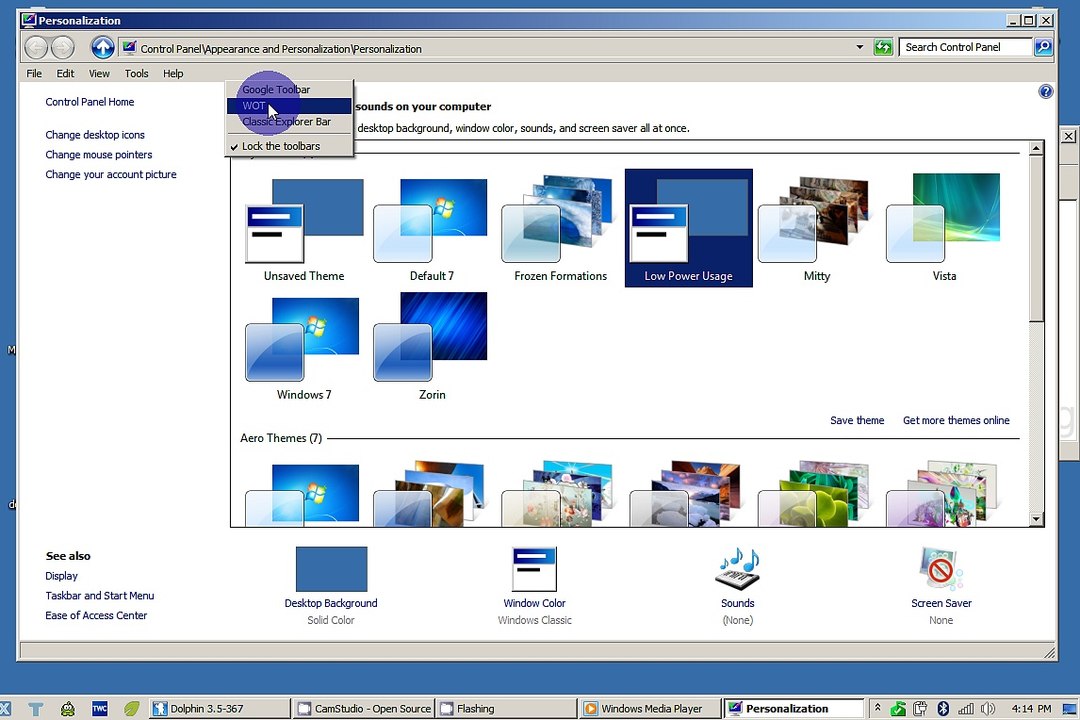Click Get more themes online link

pyautogui.click(x=956, y=420)
